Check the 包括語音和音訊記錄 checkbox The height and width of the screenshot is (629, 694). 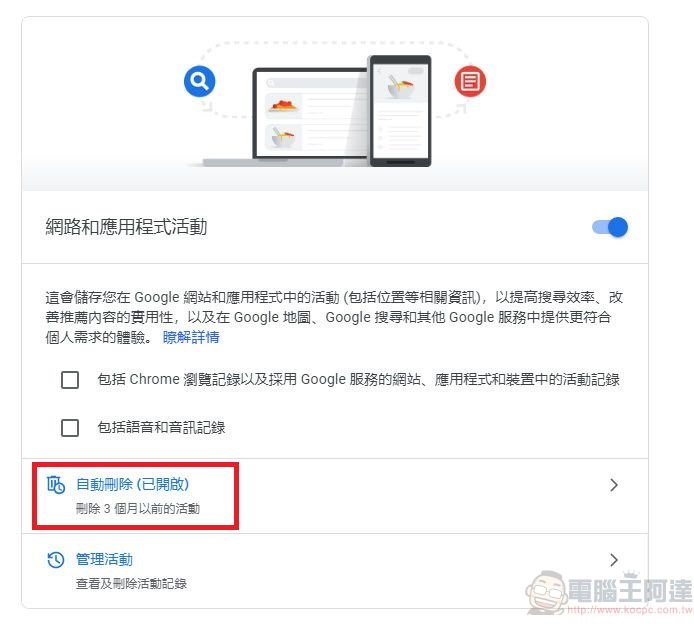pos(70,428)
